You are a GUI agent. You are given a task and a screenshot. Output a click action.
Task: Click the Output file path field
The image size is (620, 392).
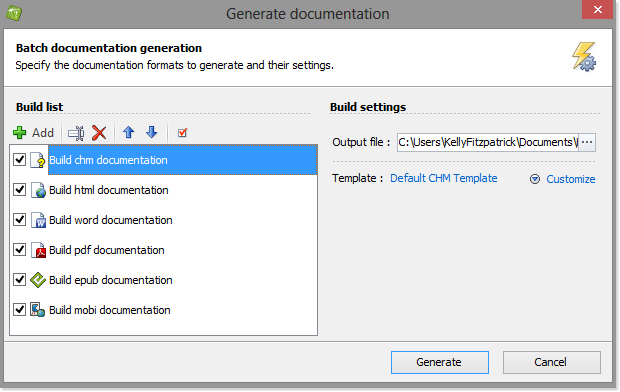coord(488,142)
